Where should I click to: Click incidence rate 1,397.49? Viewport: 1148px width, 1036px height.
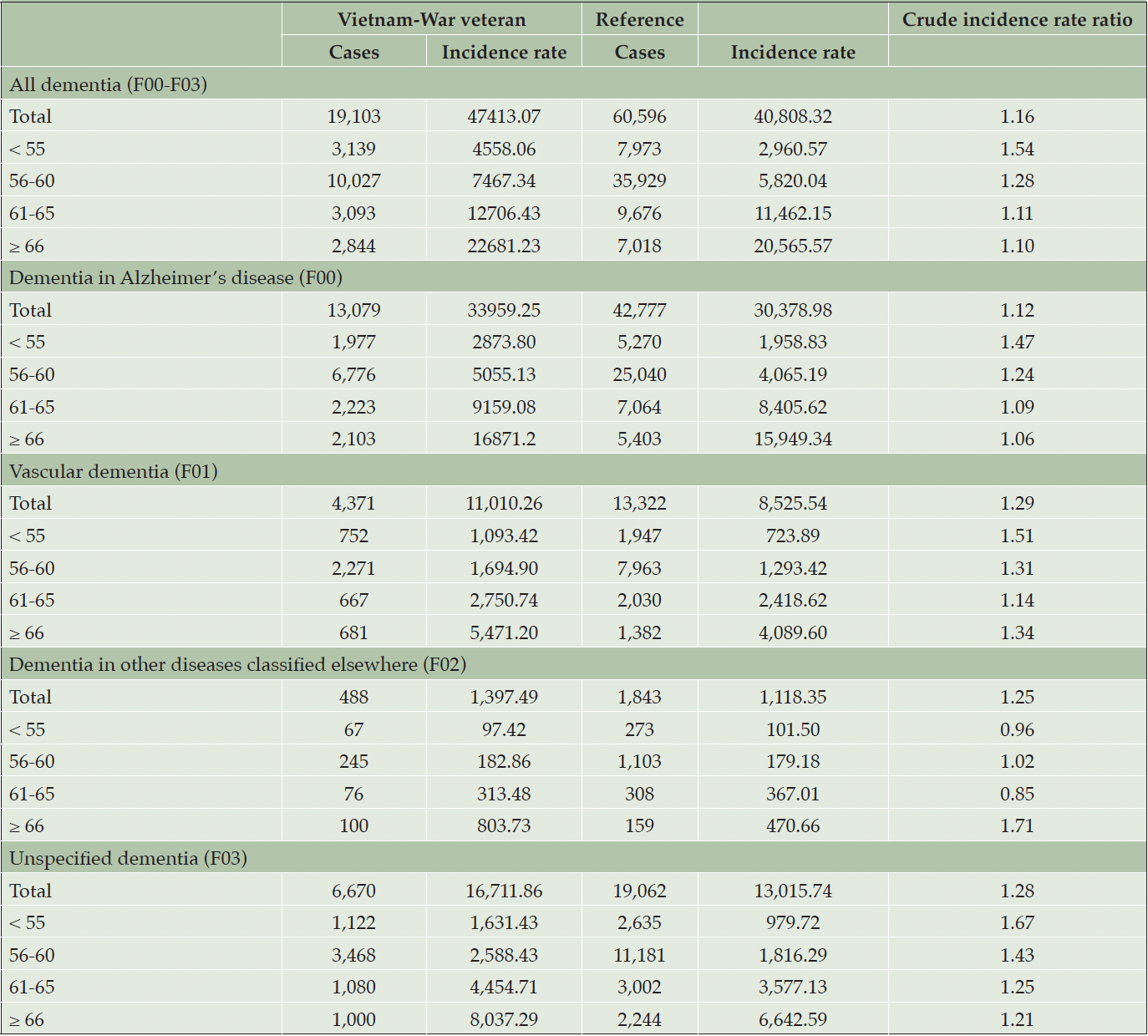[504, 697]
